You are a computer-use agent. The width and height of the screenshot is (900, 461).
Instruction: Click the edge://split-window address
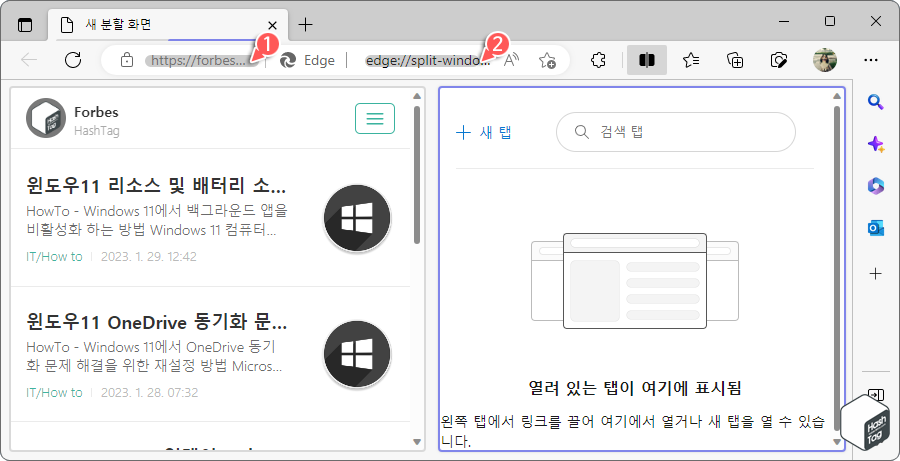428,61
